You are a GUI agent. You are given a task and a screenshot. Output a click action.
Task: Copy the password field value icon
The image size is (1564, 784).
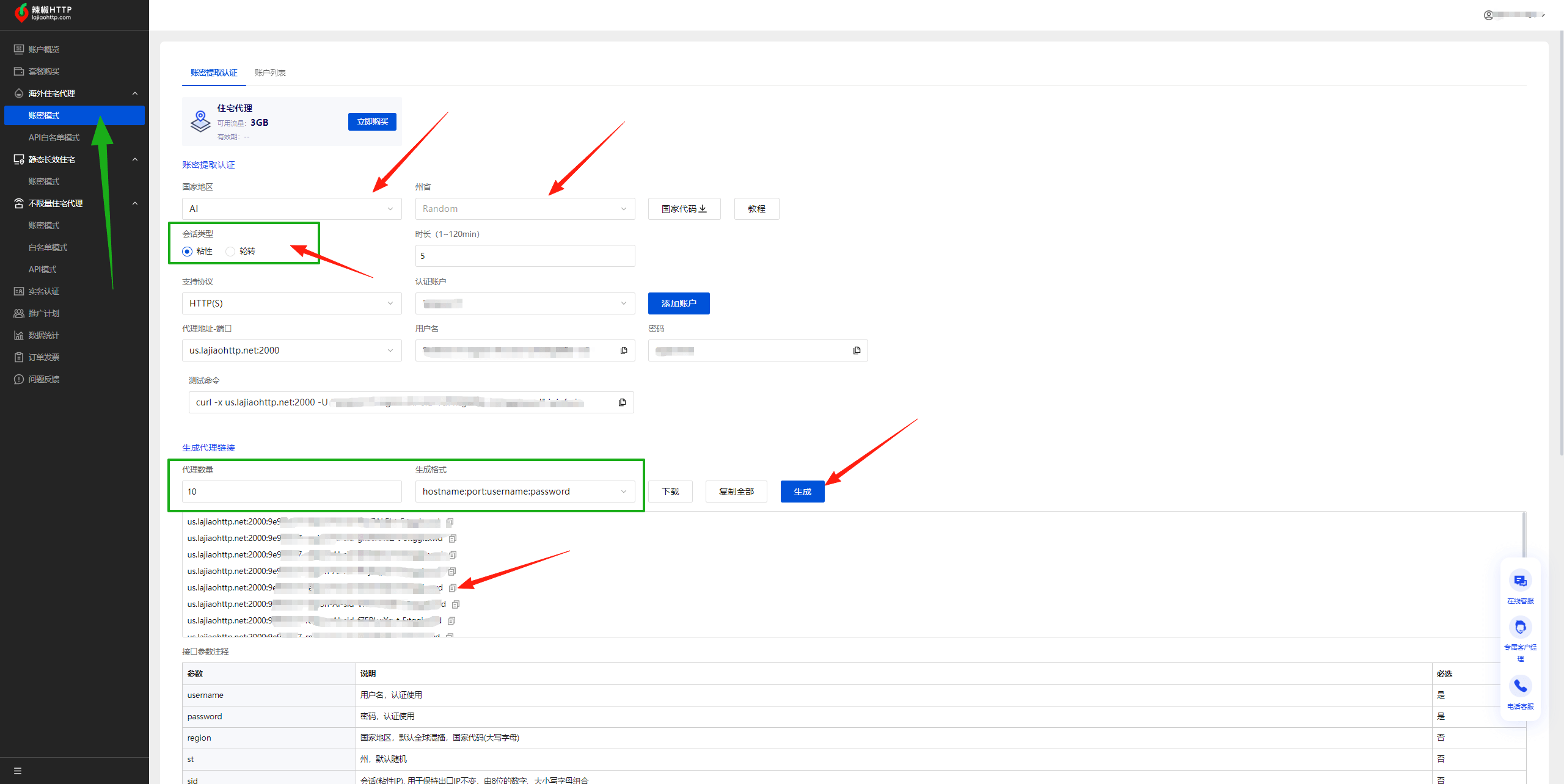click(x=857, y=350)
